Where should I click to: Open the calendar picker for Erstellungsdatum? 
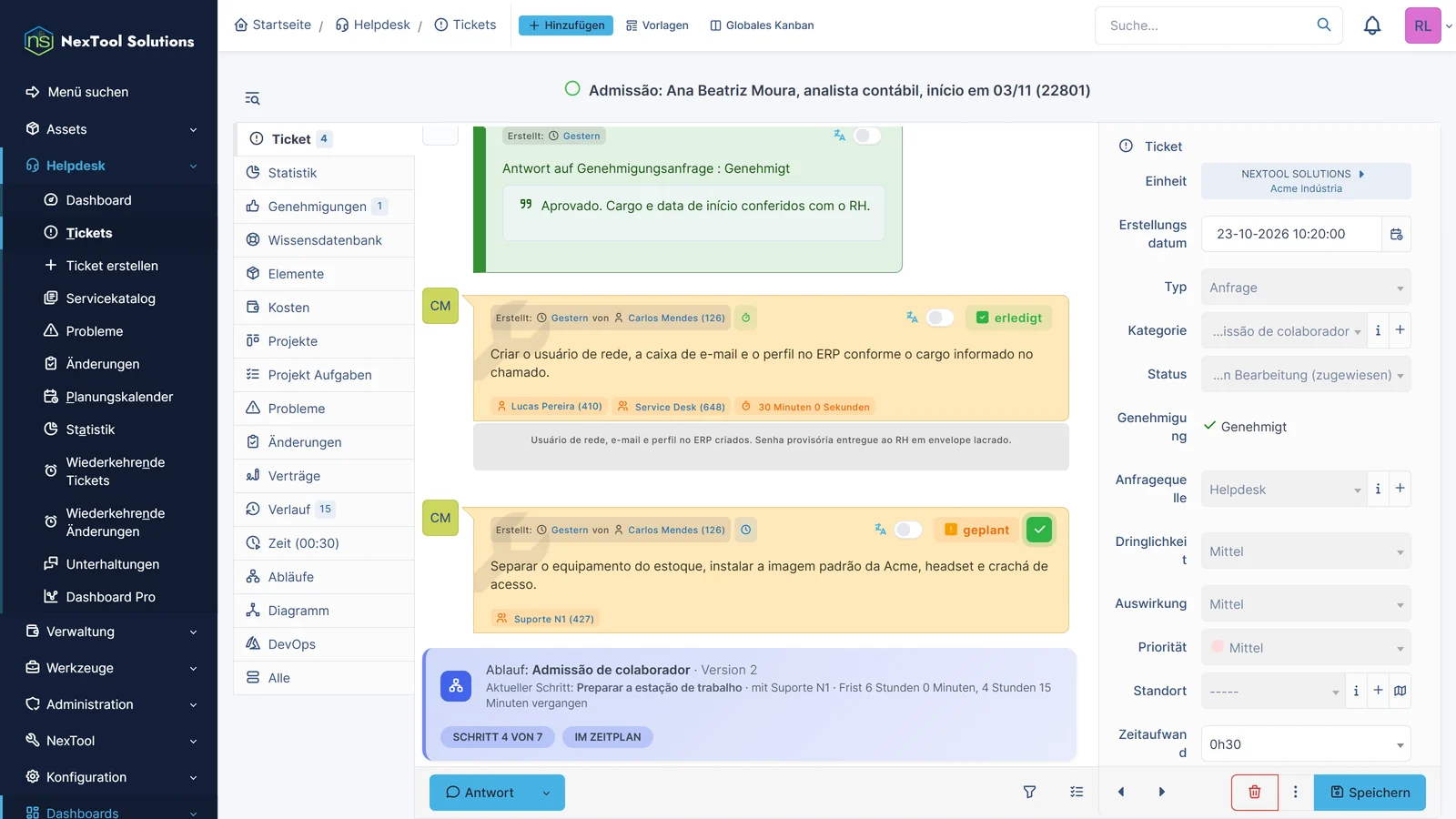coord(1396,234)
